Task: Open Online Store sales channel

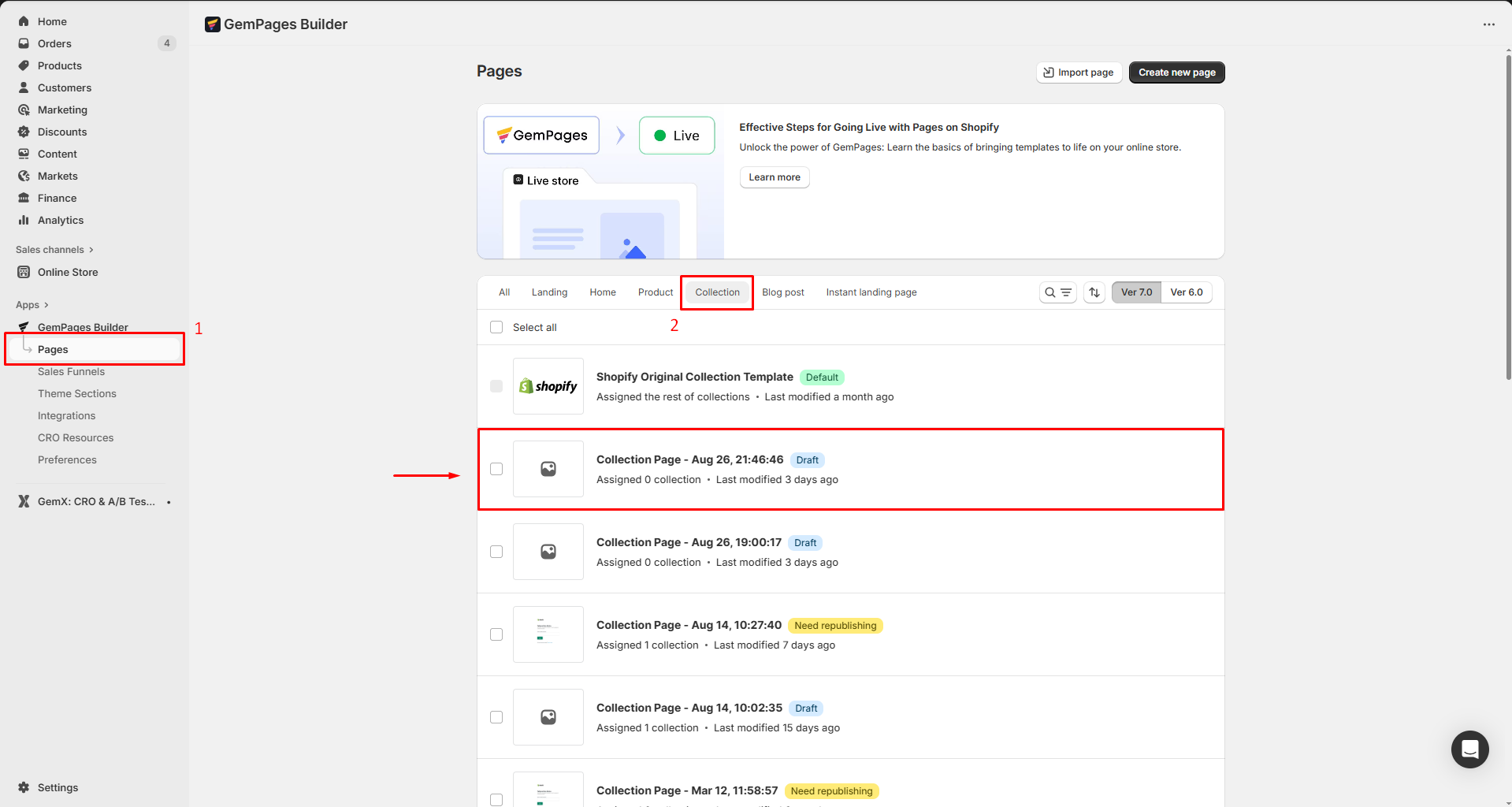Action: (x=68, y=272)
